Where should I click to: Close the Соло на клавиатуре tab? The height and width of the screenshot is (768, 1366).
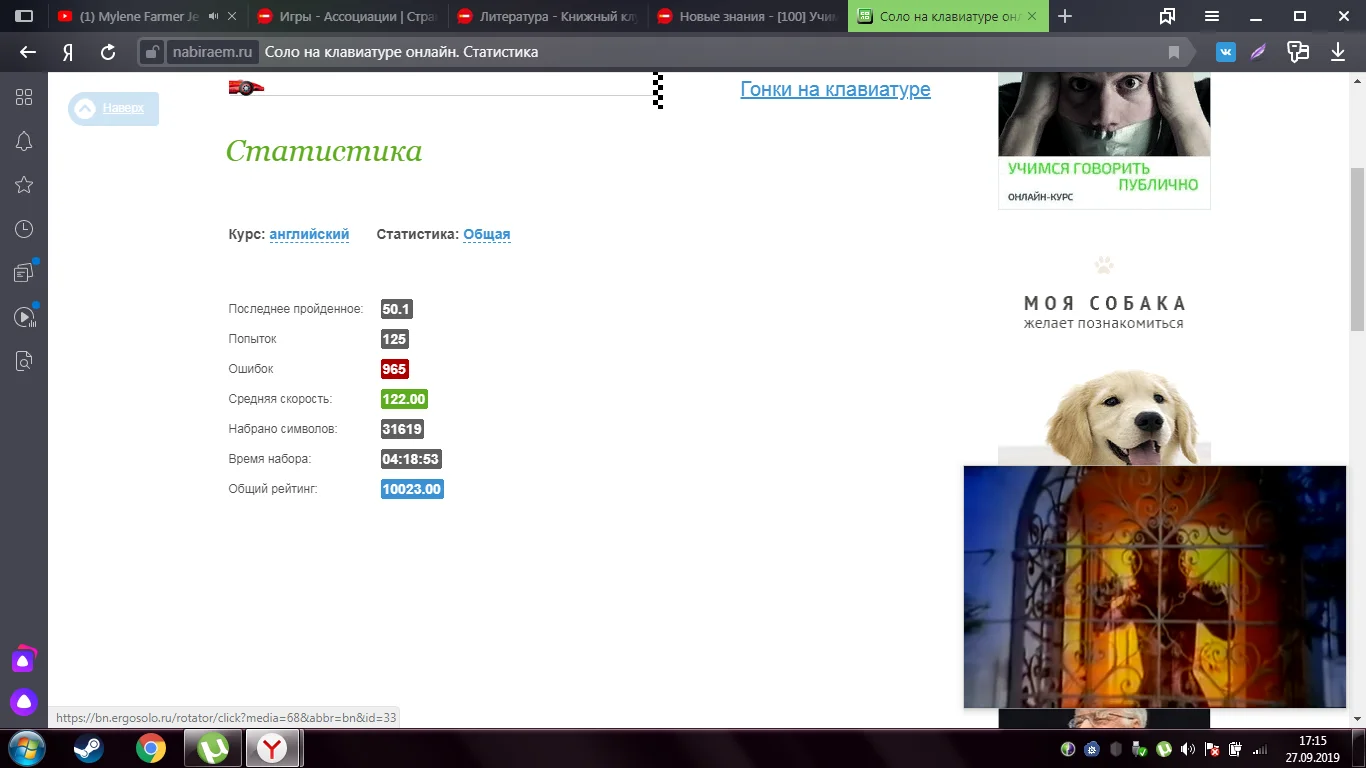point(1033,16)
